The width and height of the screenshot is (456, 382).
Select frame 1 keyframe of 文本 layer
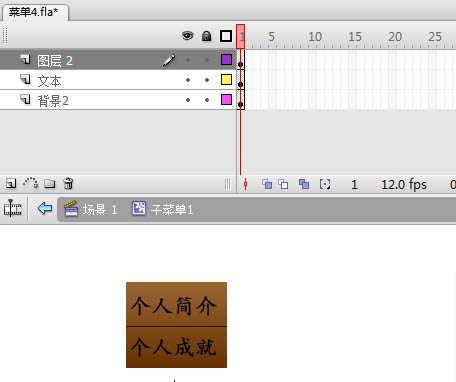click(241, 80)
